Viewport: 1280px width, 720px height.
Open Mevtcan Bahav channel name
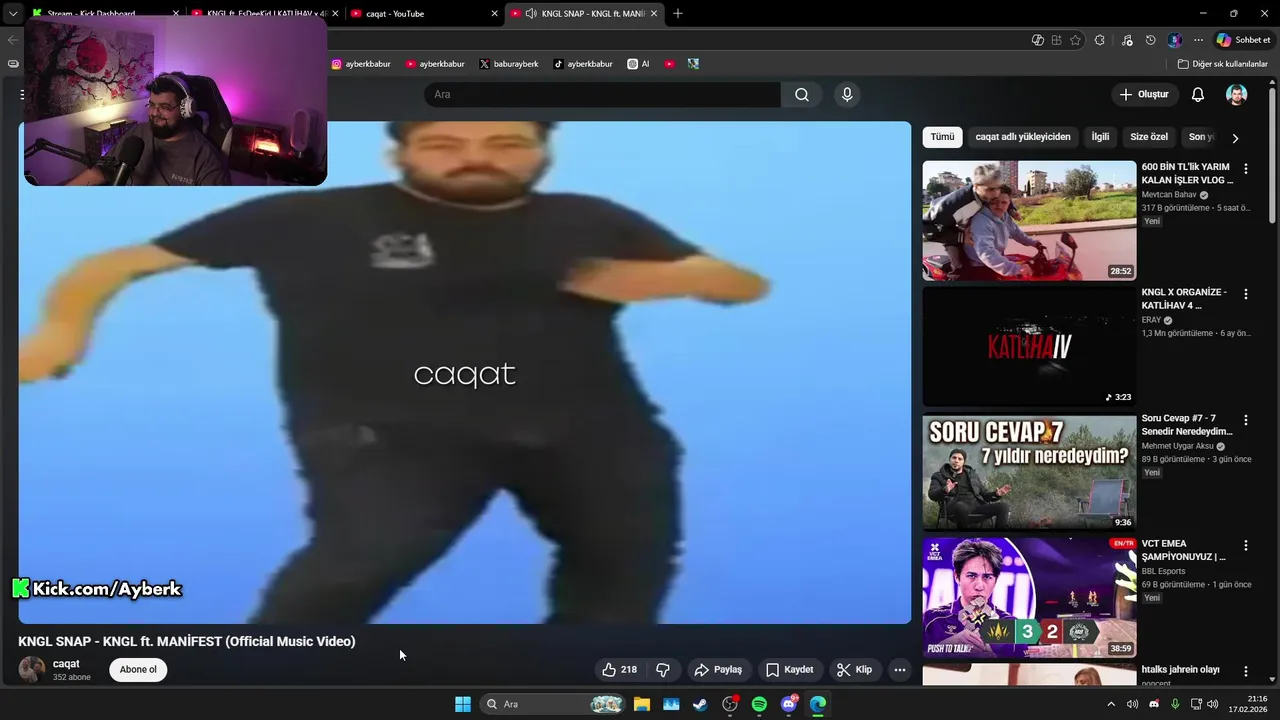click(x=1169, y=195)
